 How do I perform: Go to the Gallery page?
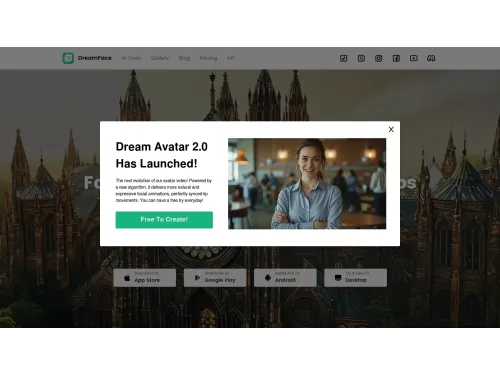160,58
